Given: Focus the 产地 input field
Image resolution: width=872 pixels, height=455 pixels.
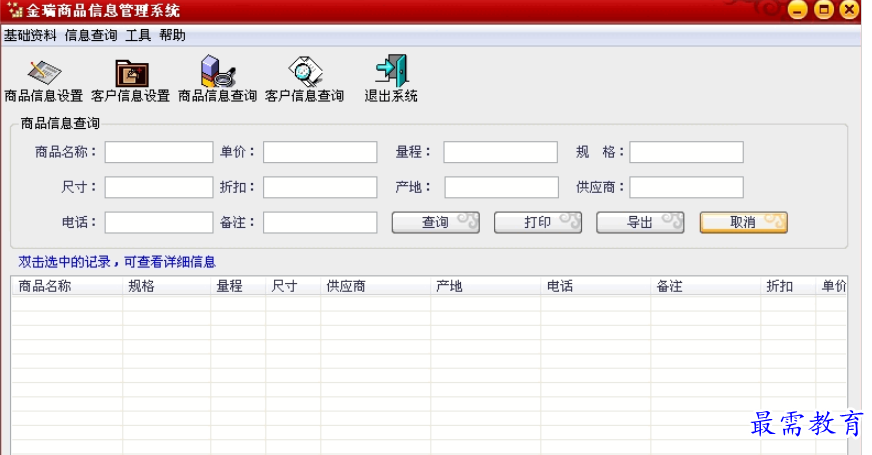Looking at the screenshot, I should (502, 187).
